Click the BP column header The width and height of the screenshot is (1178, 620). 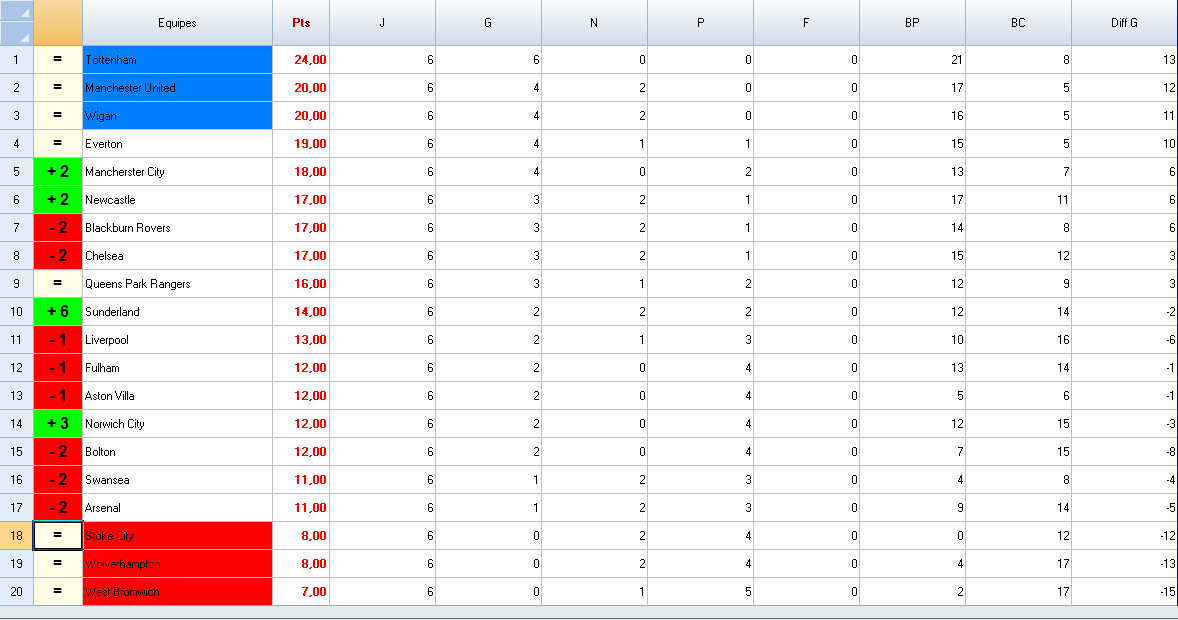[912, 23]
